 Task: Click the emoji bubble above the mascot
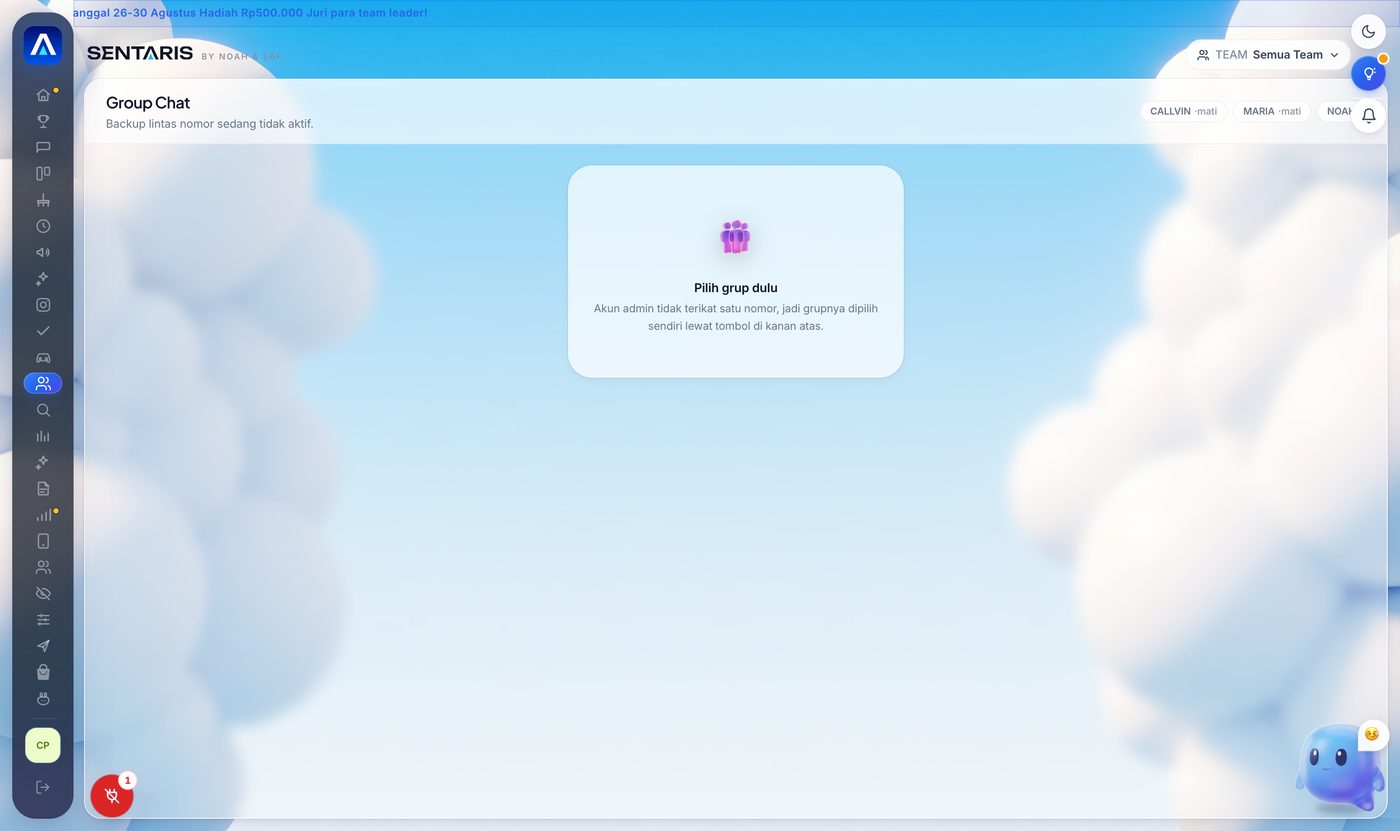(x=1372, y=734)
